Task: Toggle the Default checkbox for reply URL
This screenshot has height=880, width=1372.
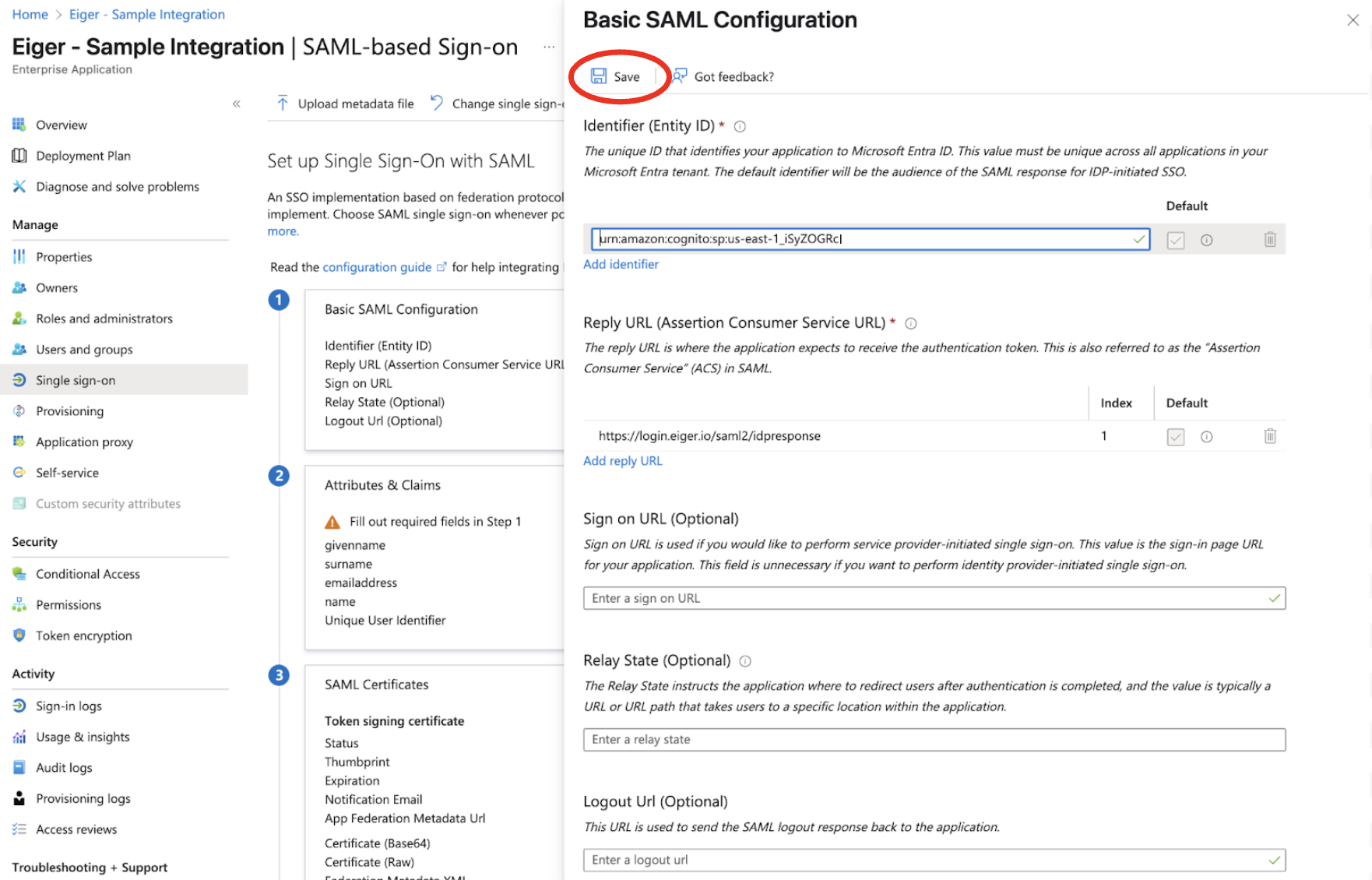Action: click(x=1176, y=437)
